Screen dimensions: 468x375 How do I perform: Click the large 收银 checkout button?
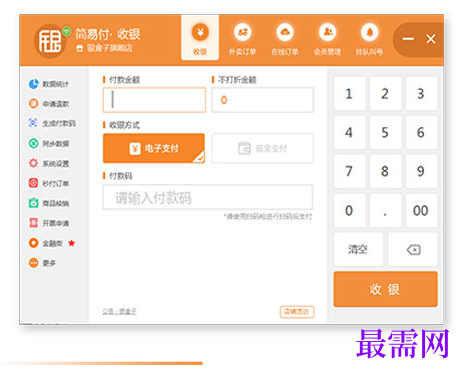pyautogui.click(x=385, y=289)
